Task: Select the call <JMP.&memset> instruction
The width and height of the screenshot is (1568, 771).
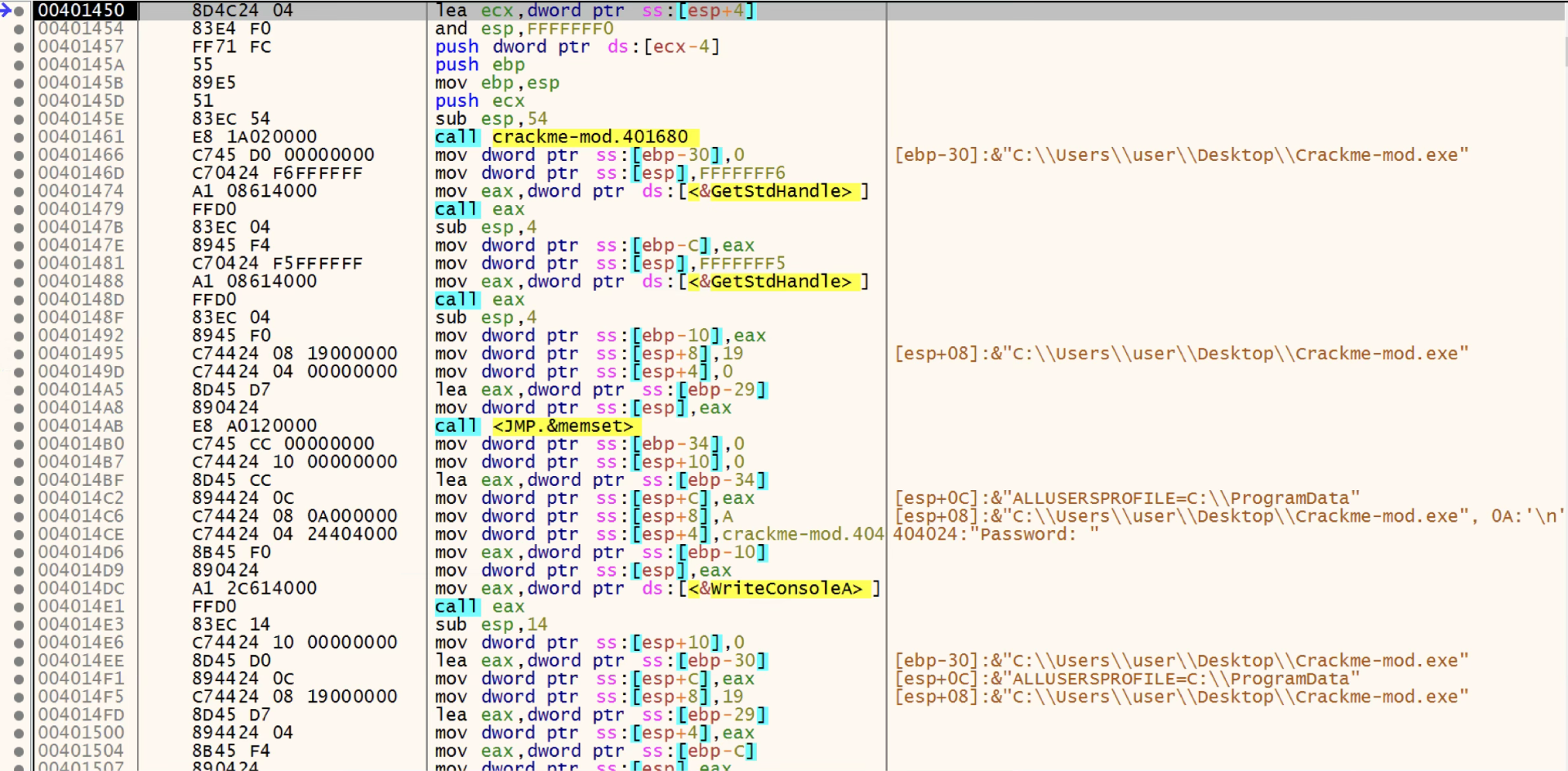Action: (537, 426)
